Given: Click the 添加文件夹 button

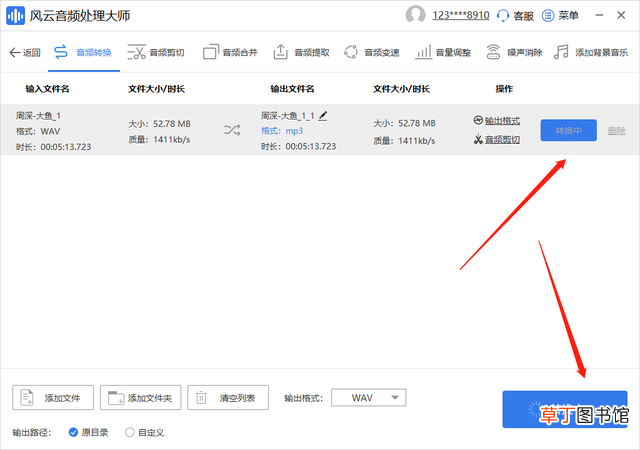Looking at the screenshot, I should click(x=140, y=397).
